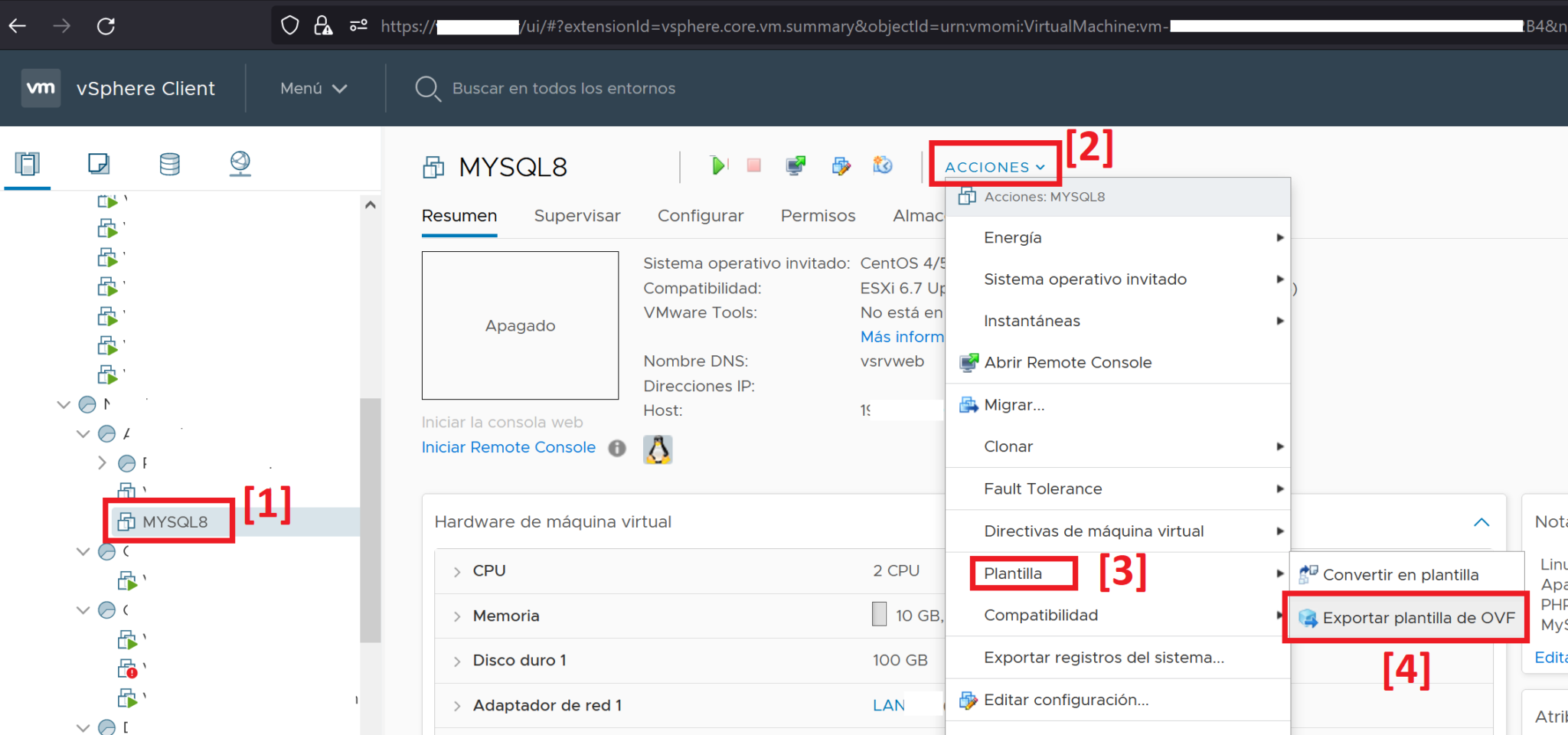Click the Linux penguin guest OS icon
The image size is (1568, 735).
click(658, 449)
